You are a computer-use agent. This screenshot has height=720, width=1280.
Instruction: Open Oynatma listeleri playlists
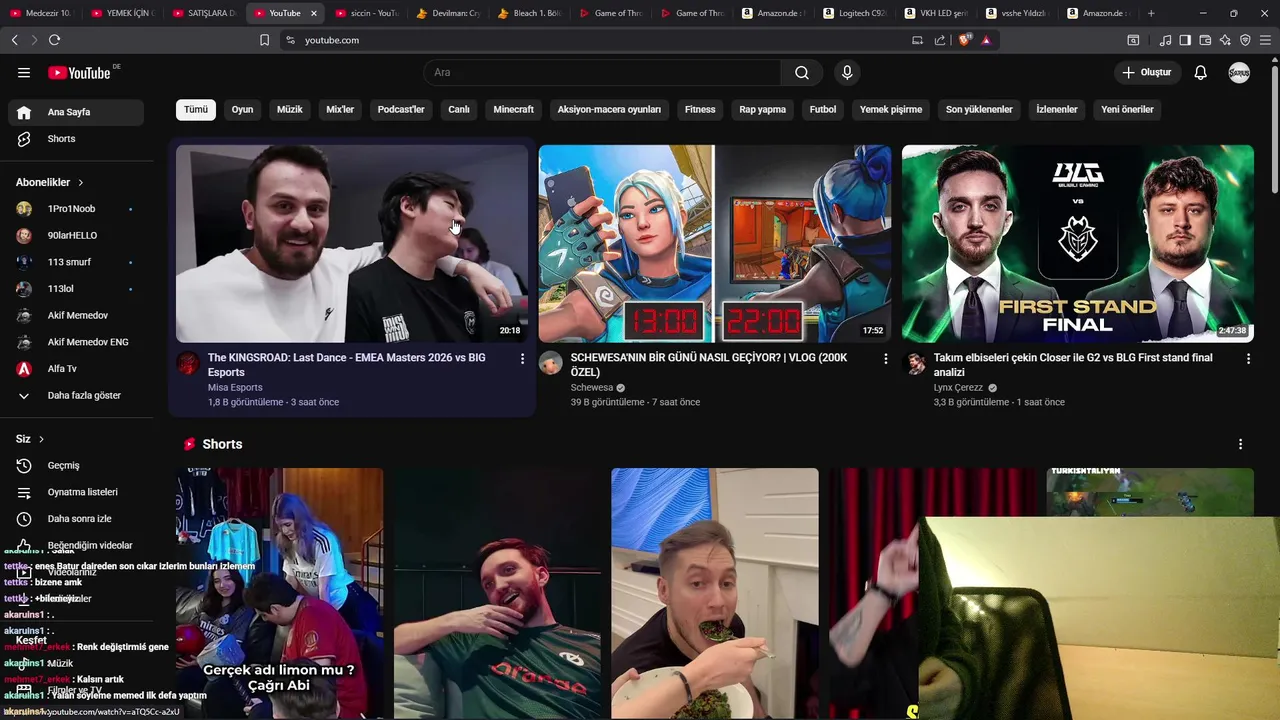pos(77,492)
